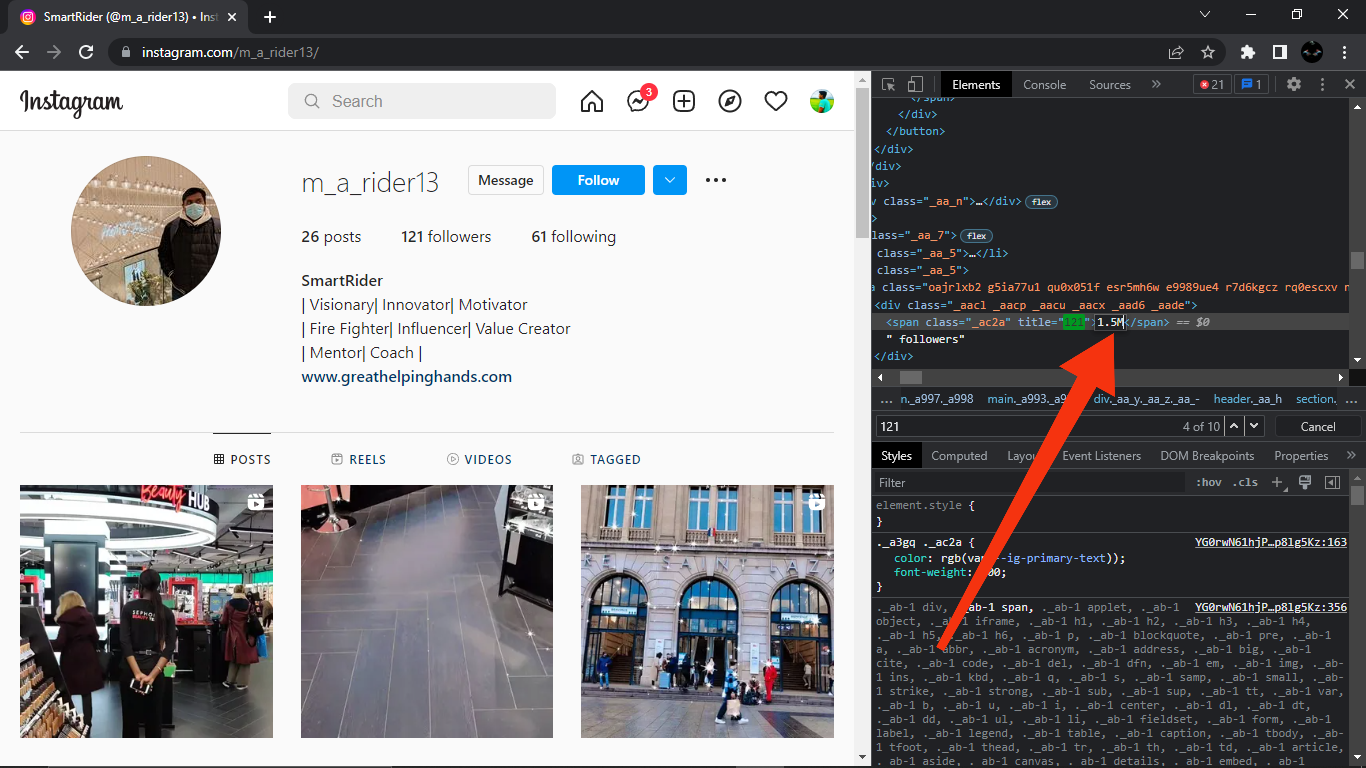Viewport: 1366px width, 768px height.
Task: Open the Gare Saint-Lazare building thumbnail
Action: coord(707,611)
